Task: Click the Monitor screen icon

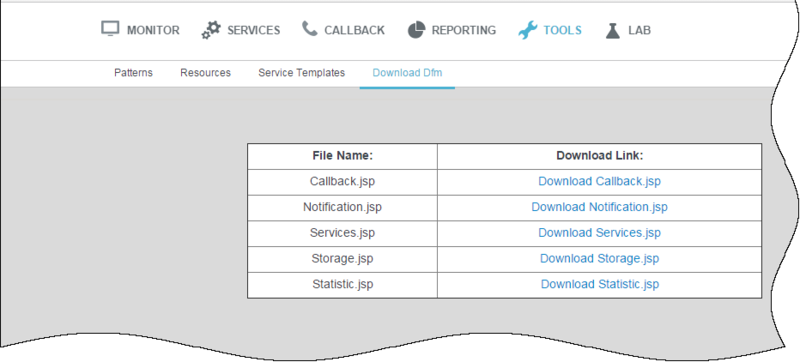Action: coord(110,29)
